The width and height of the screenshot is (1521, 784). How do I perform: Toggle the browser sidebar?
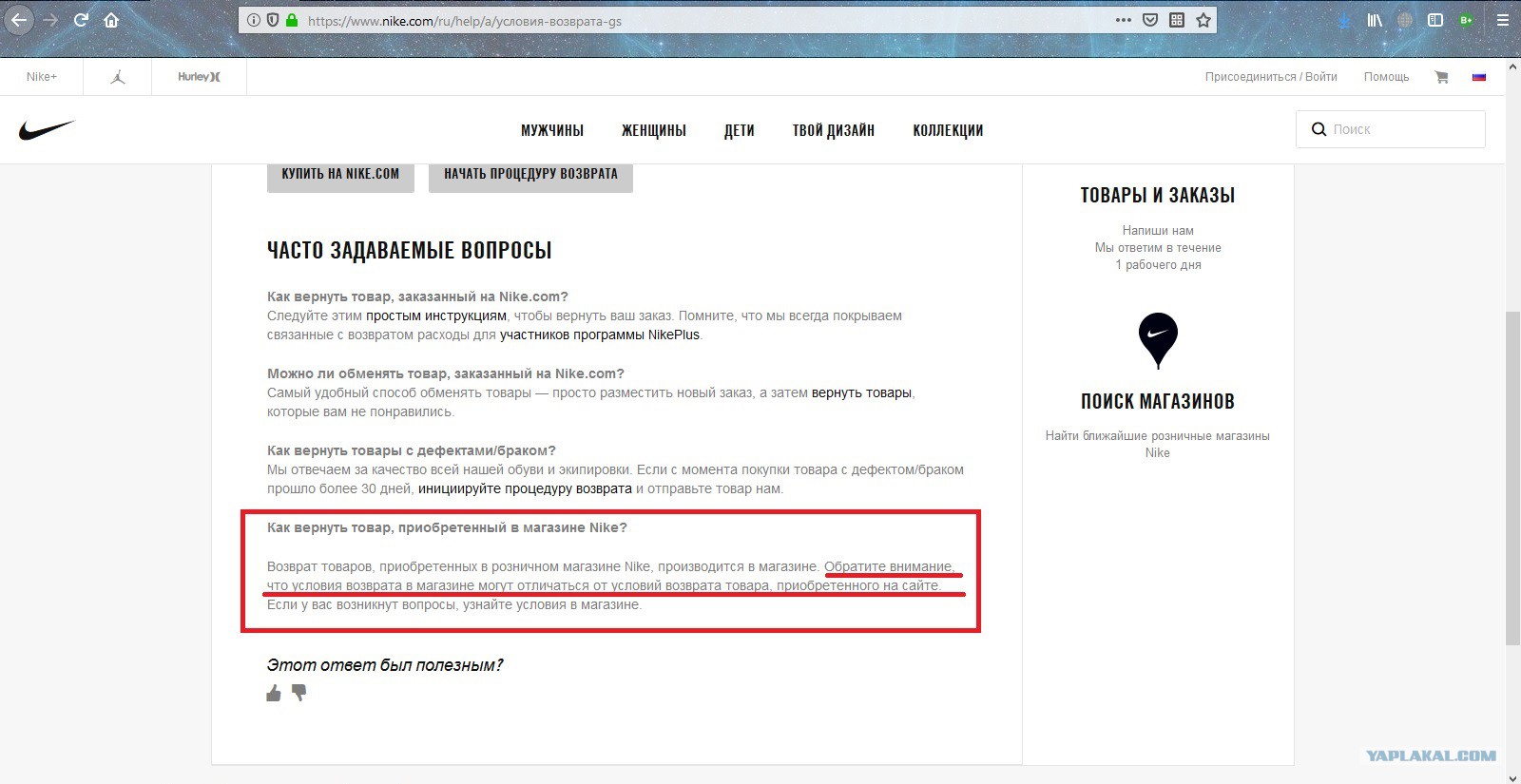click(1435, 20)
